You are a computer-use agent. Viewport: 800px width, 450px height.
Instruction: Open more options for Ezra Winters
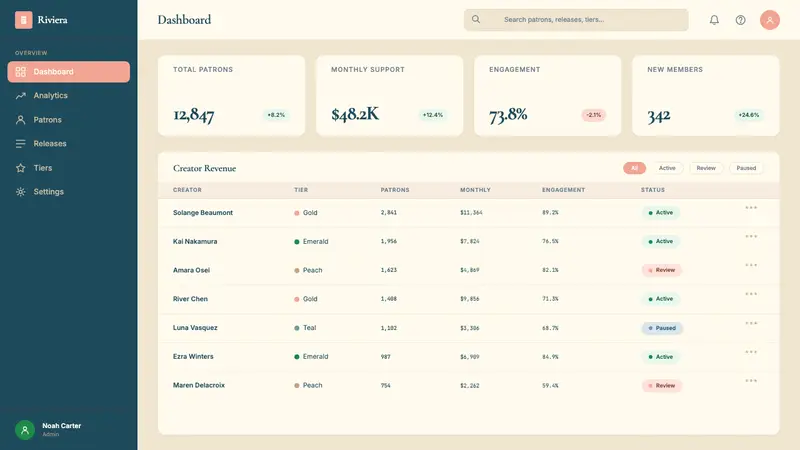[751, 352]
